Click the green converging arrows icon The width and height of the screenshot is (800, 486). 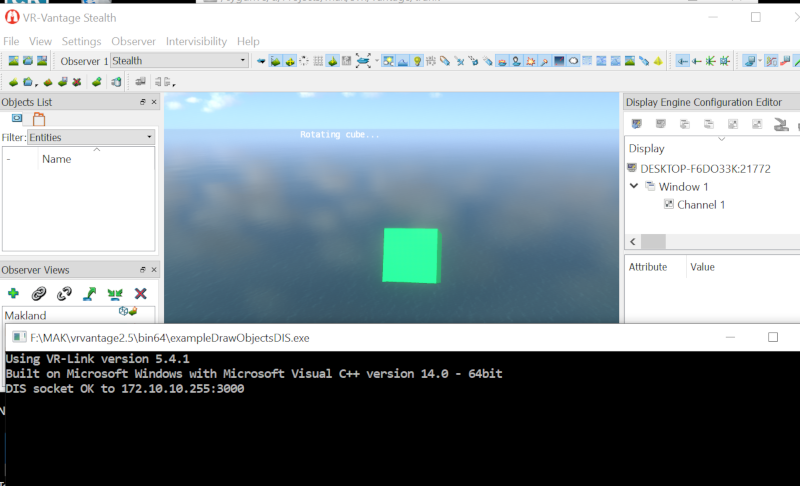tap(115, 293)
